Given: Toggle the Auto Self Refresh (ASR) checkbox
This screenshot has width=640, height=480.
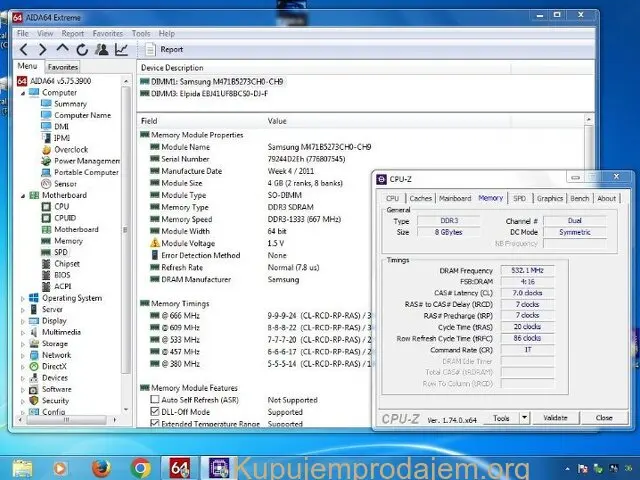Looking at the screenshot, I should pyautogui.click(x=155, y=400).
